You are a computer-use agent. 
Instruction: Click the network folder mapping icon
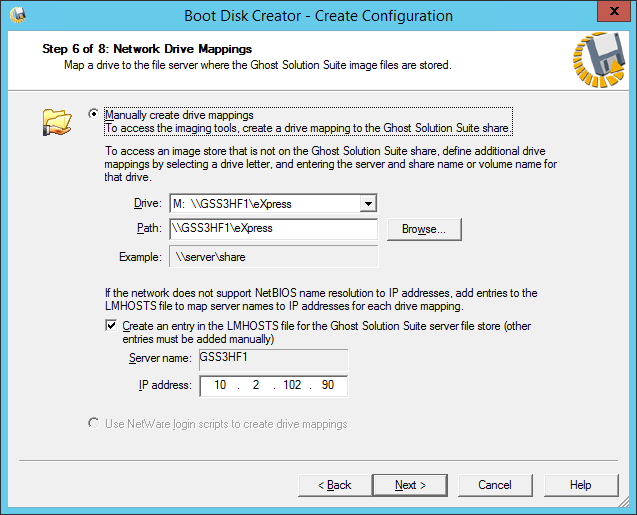click(x=58, y=122)
